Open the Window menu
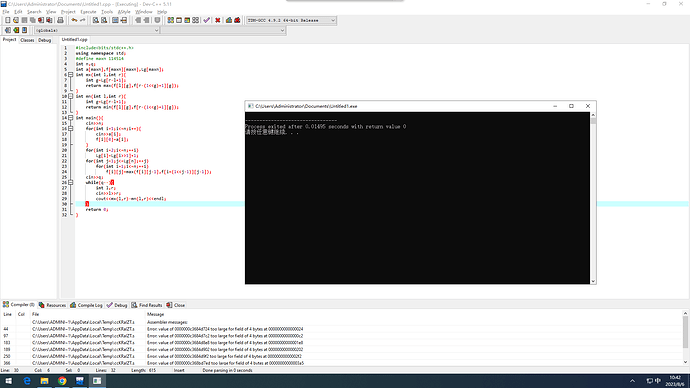The image size is (690, 388). 143,12
